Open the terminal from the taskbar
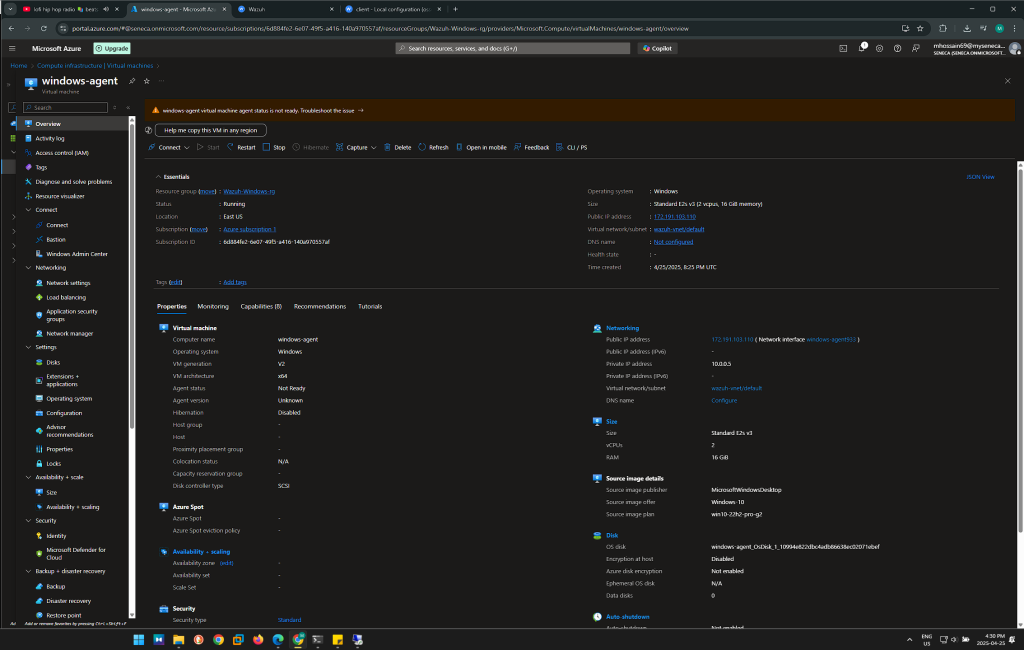Image resolution: width=1024 pixels, height=650 pixels. click(x=317, y=640)
